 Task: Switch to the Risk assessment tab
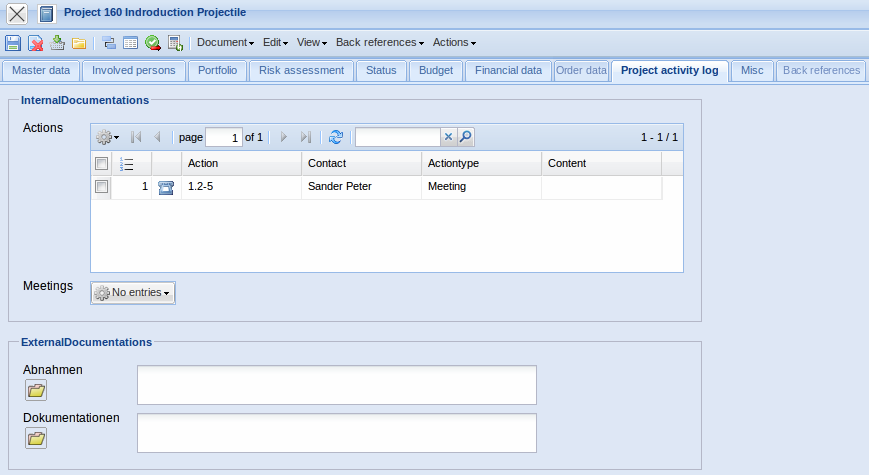(x=301, y=70)
